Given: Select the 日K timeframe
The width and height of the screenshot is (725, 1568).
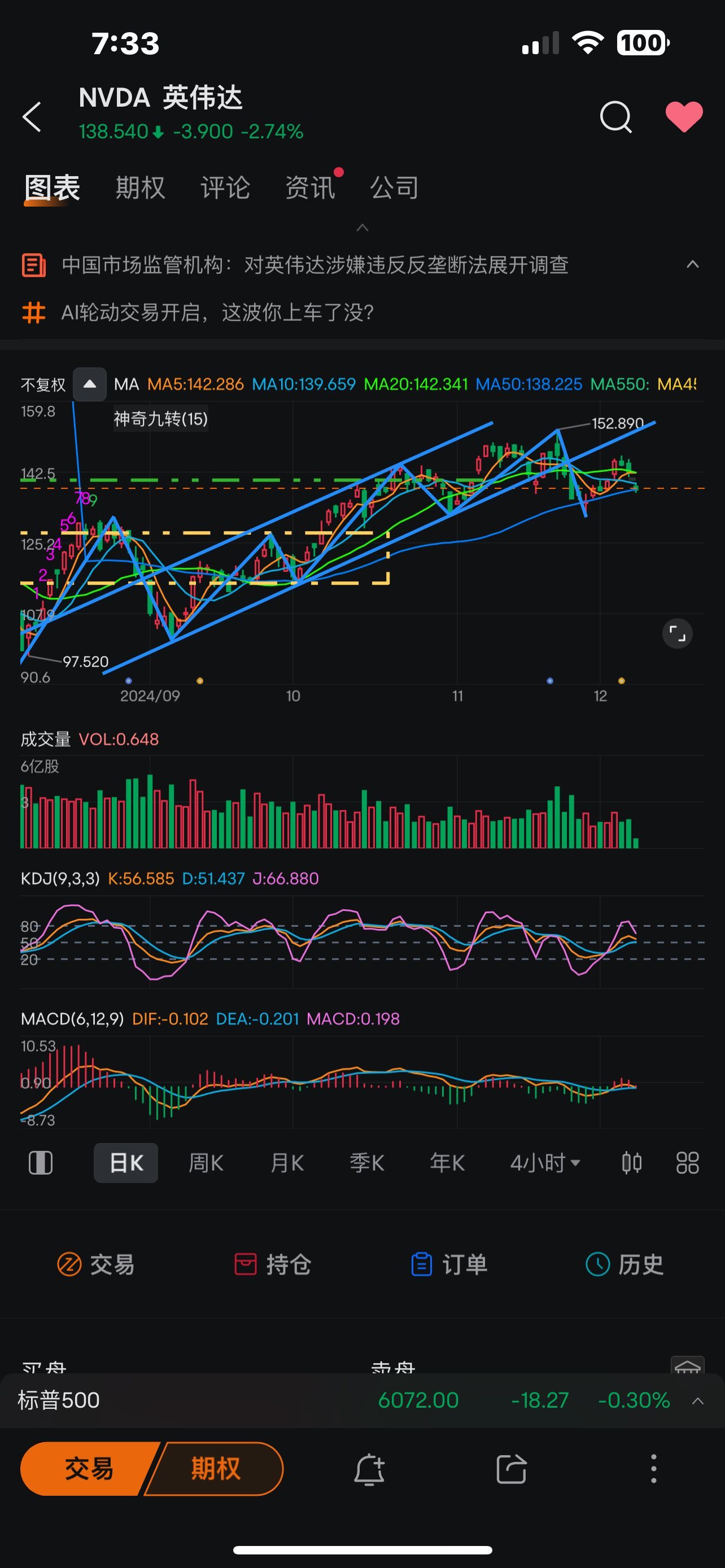Looking at the screenshot, I should [x=126, y=1163].
